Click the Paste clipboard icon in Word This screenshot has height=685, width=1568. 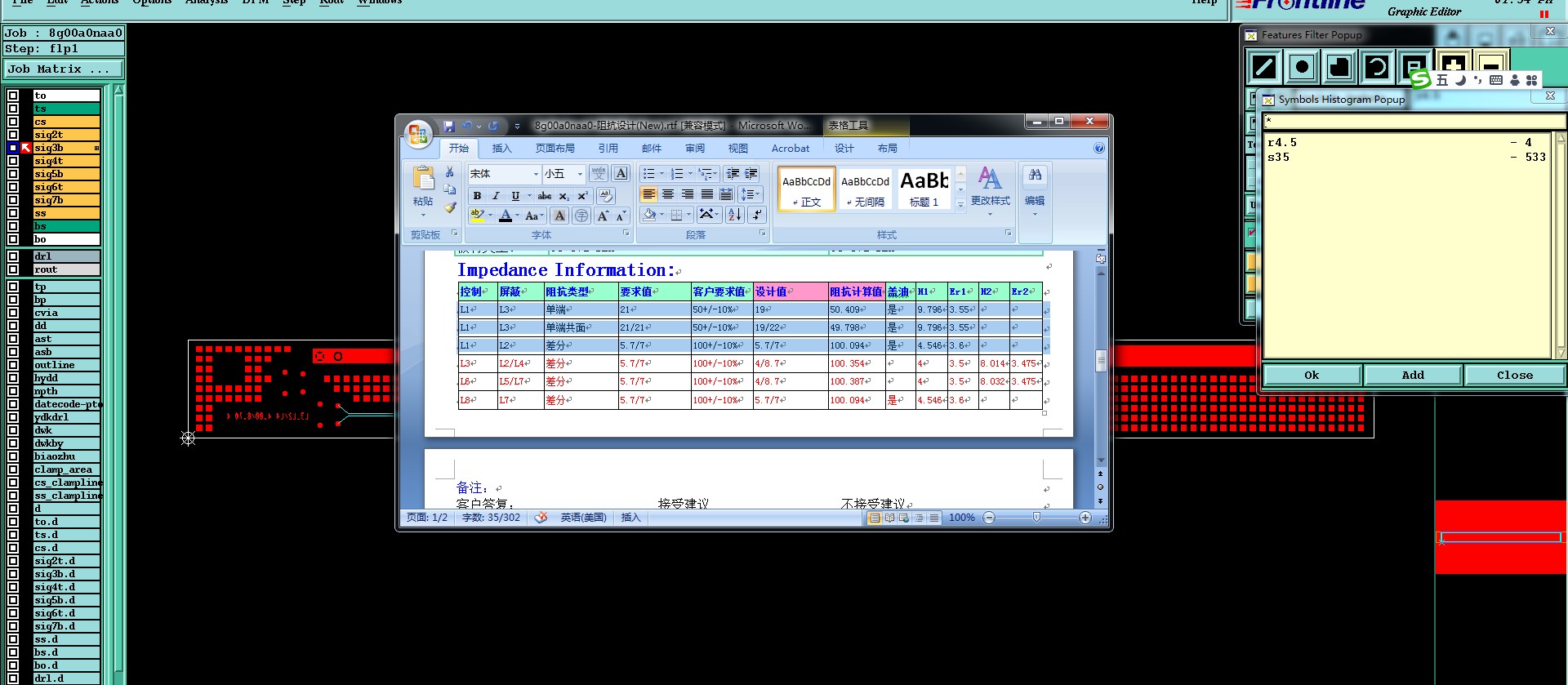(423, 178)
